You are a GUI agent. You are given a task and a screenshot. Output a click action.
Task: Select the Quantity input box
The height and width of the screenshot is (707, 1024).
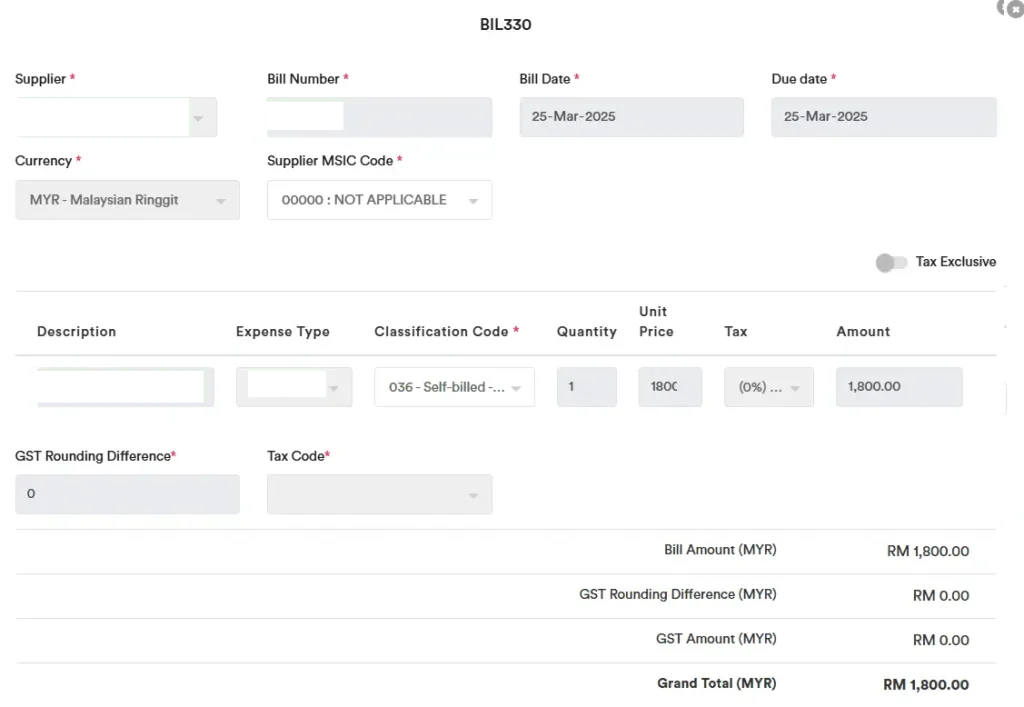pos(586,387)
